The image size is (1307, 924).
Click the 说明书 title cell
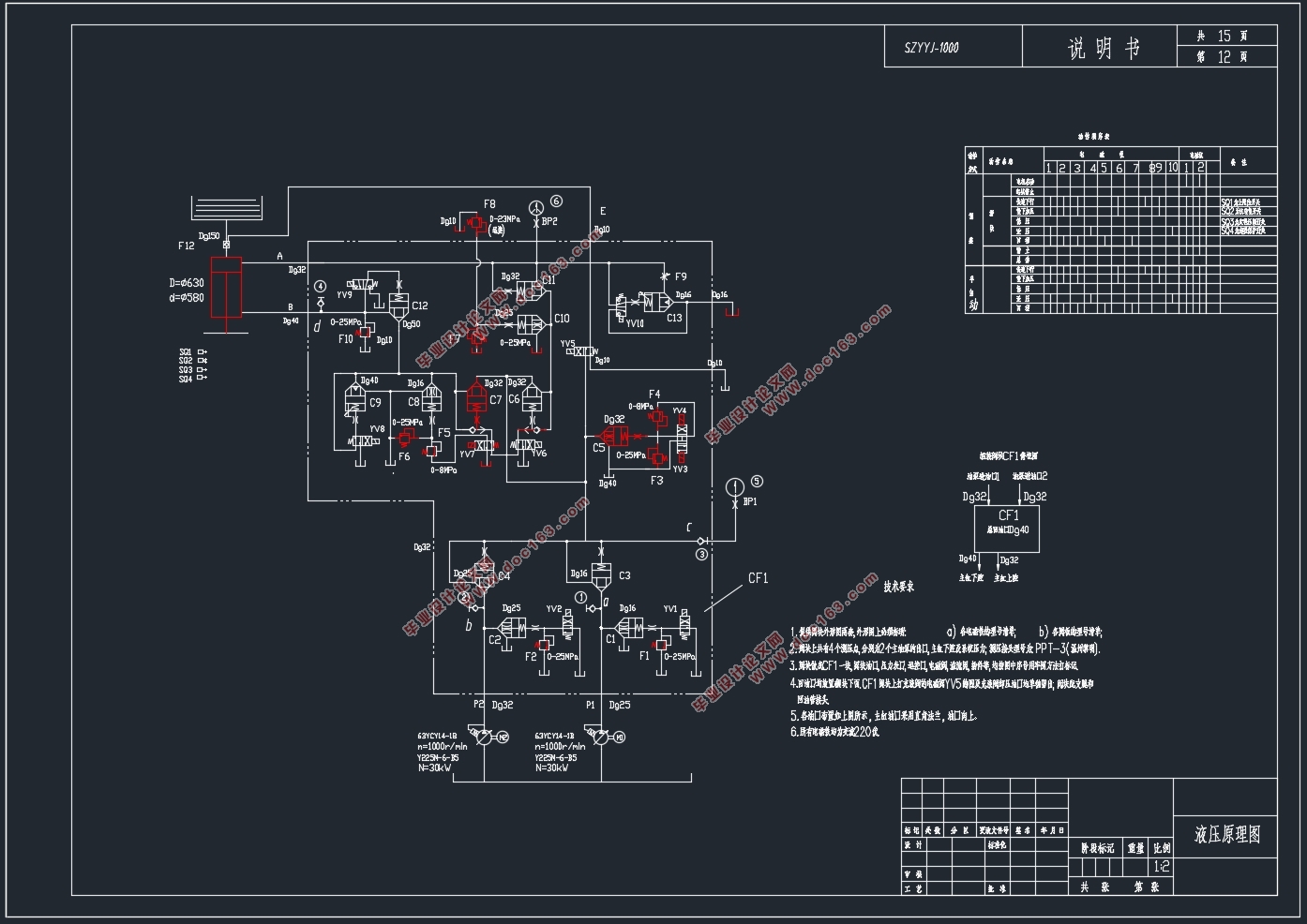[x=1100, y=47]
